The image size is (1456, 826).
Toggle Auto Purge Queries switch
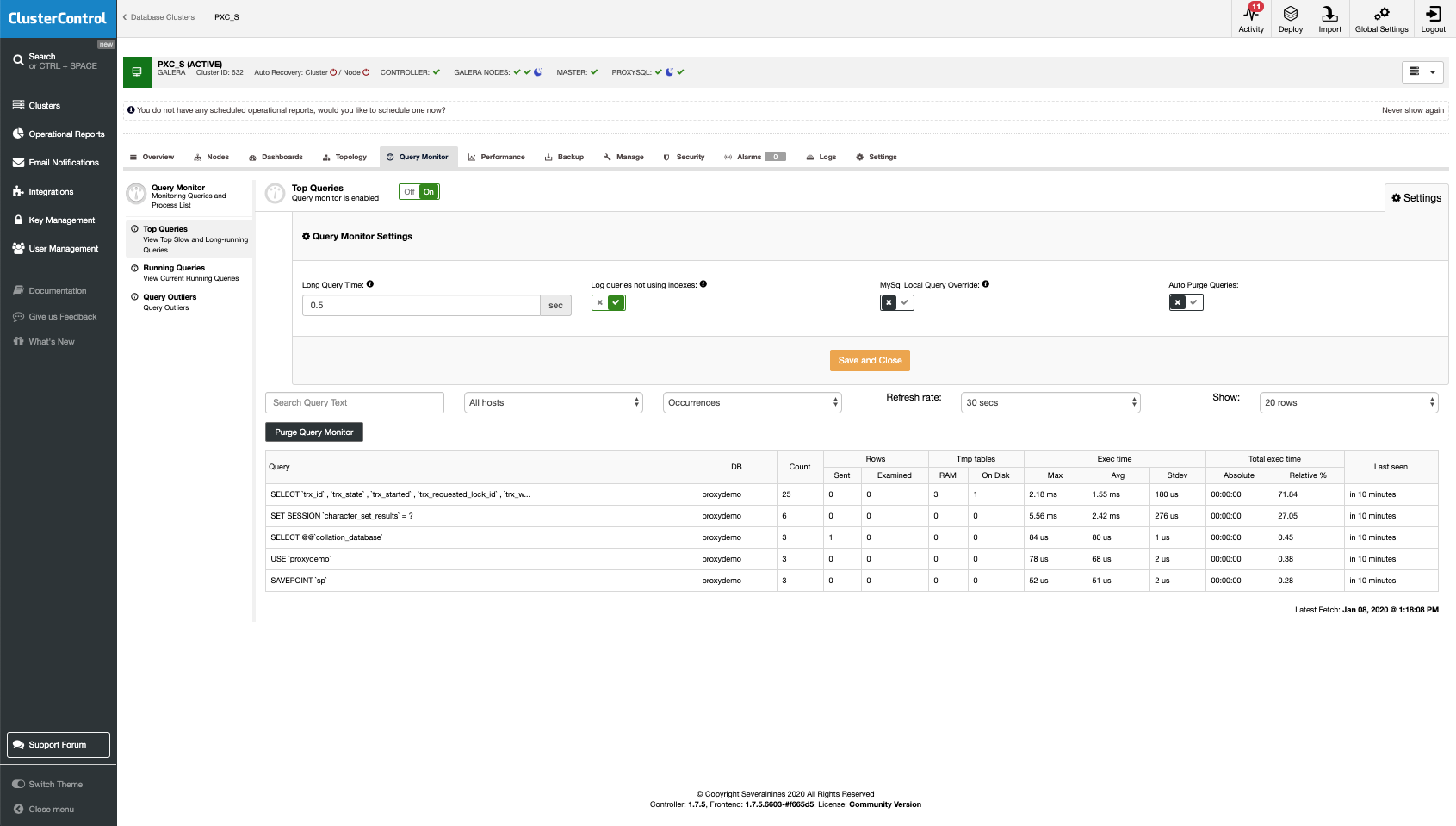click(x=1186, y=302)
